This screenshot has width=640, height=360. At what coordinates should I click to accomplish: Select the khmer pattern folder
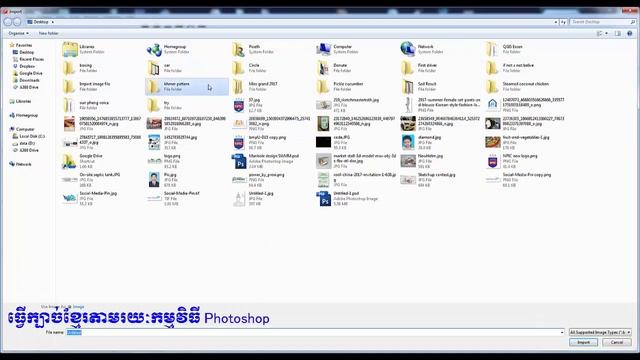[187, 87]
